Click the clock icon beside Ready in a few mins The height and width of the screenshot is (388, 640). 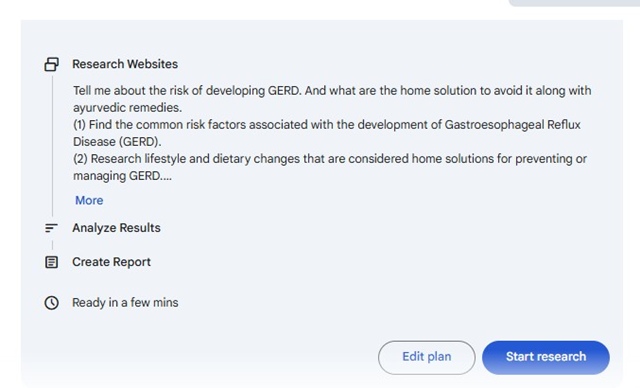click(x=51, y=303)
